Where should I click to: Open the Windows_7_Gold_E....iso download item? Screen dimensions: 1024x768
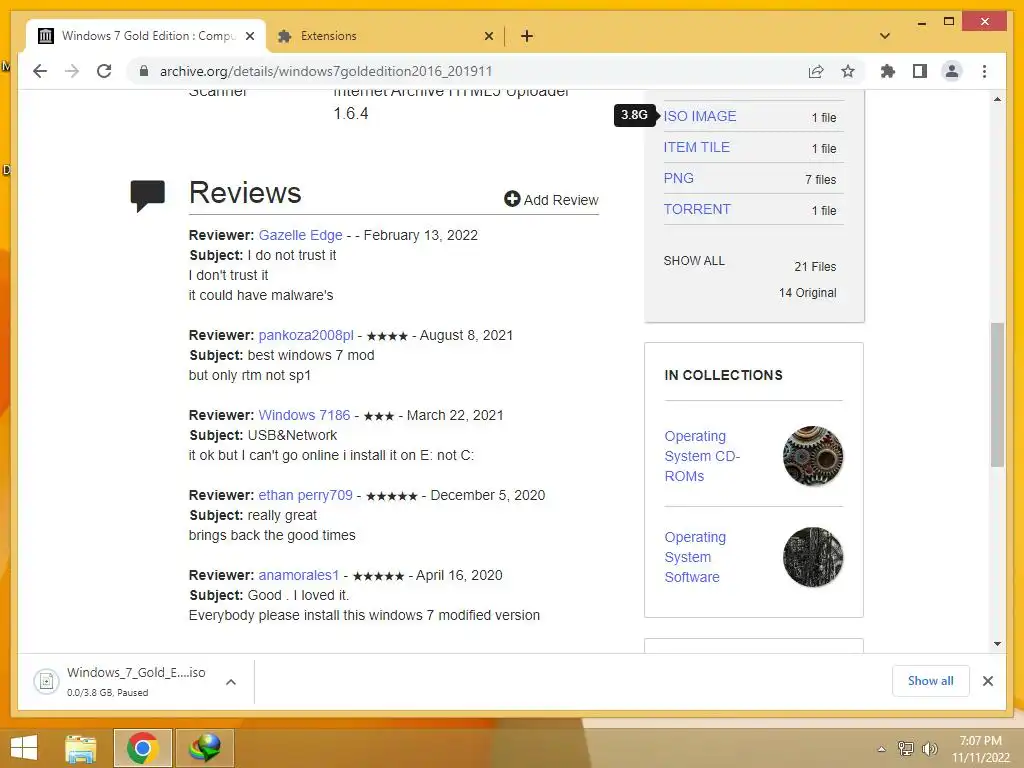click(136, 681)
